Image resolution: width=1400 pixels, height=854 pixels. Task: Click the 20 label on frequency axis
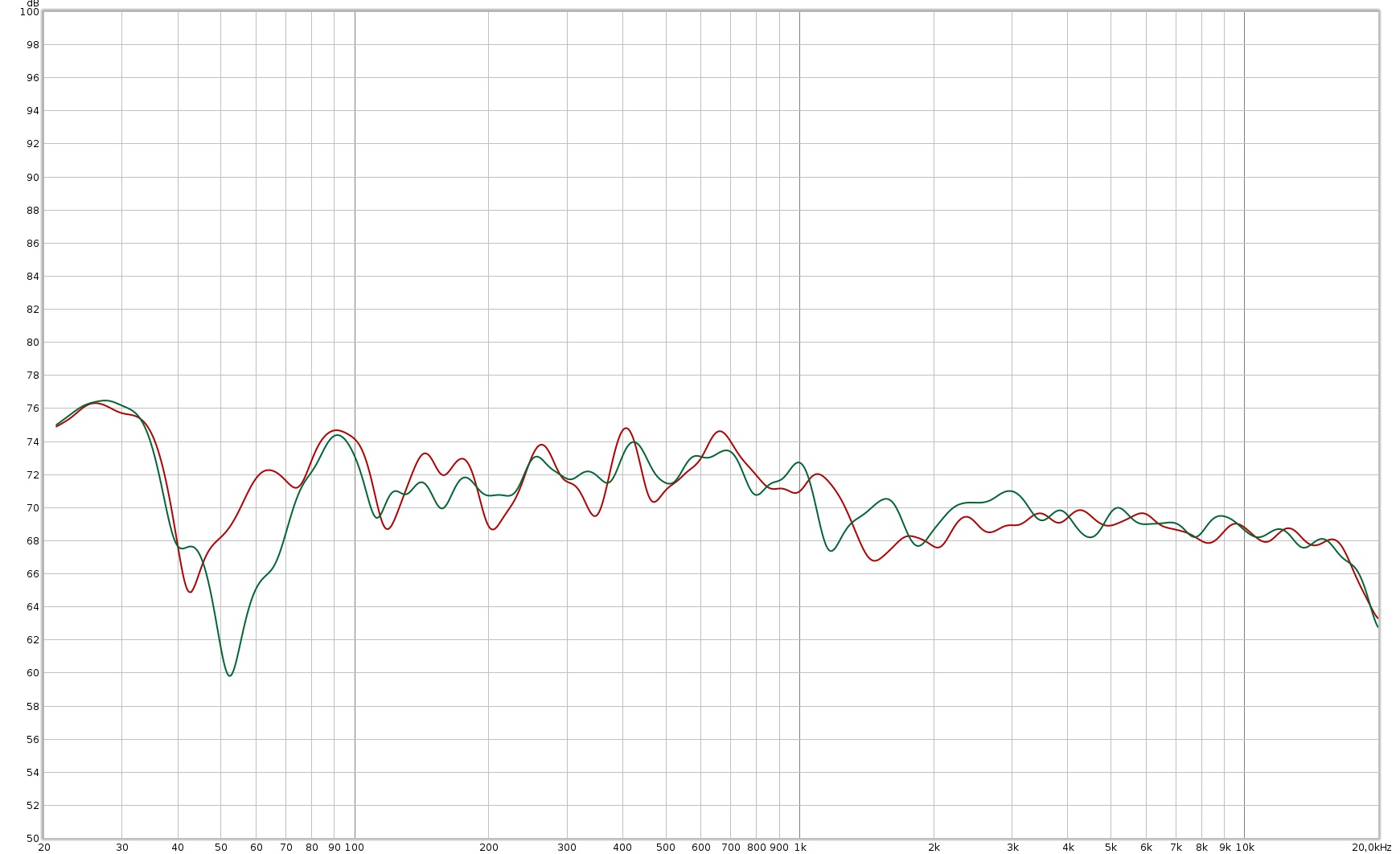(x=44, y=848)
